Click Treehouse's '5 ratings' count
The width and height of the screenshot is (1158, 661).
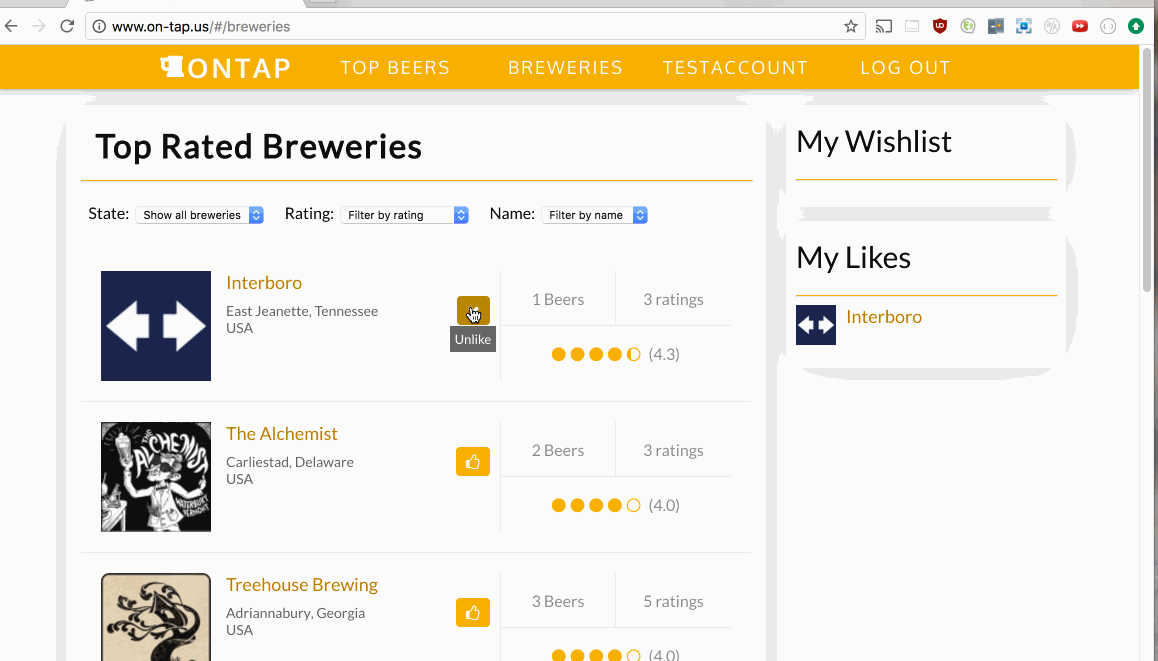(x=673, y=601)
